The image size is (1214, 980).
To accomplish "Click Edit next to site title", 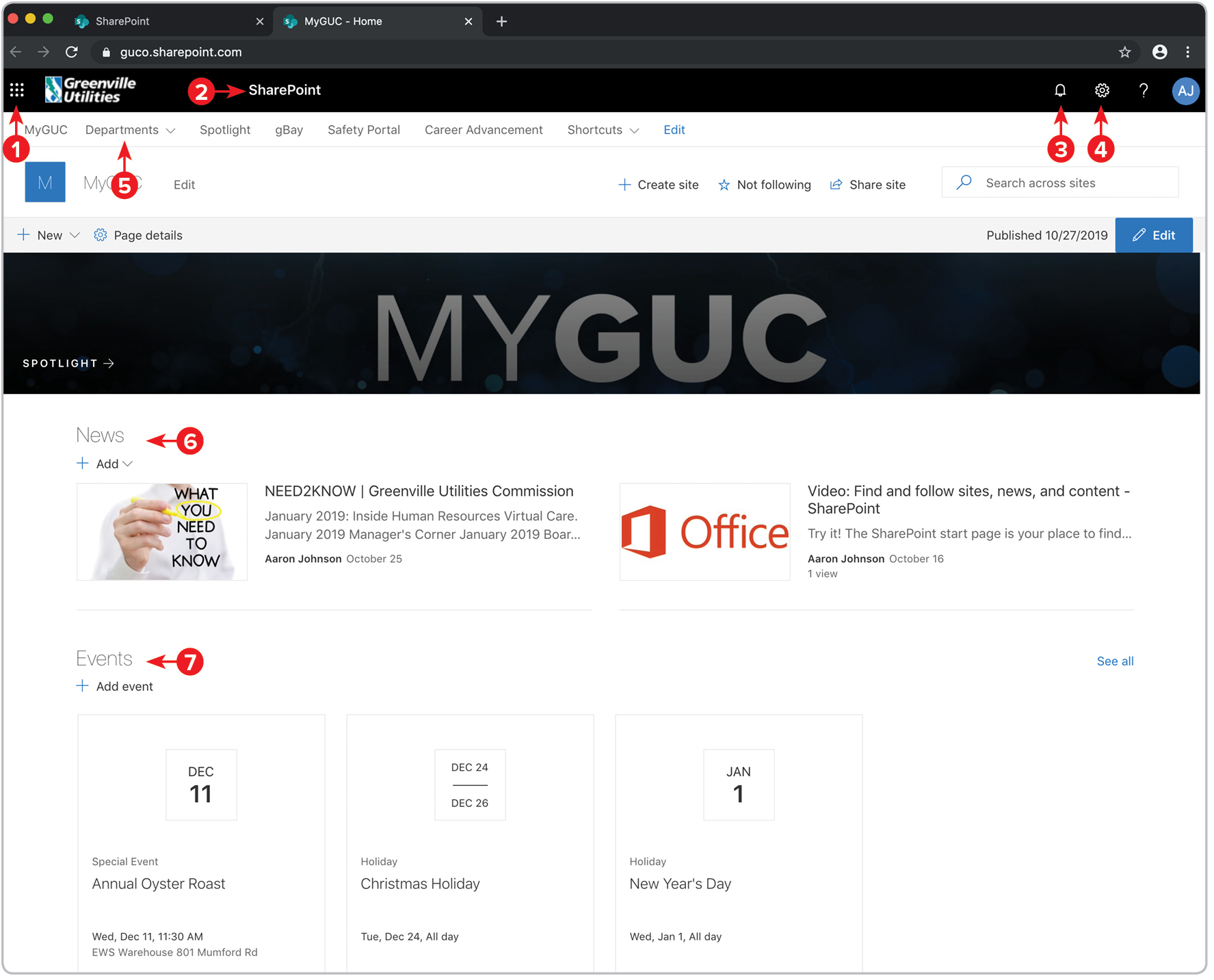I will coord(184,185).
